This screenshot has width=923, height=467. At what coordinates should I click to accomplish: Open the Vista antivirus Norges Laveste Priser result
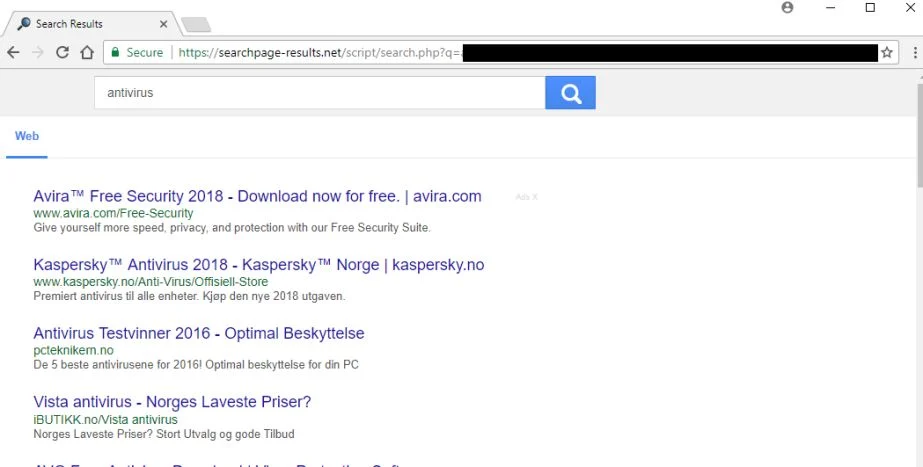(x=172, y=402)
